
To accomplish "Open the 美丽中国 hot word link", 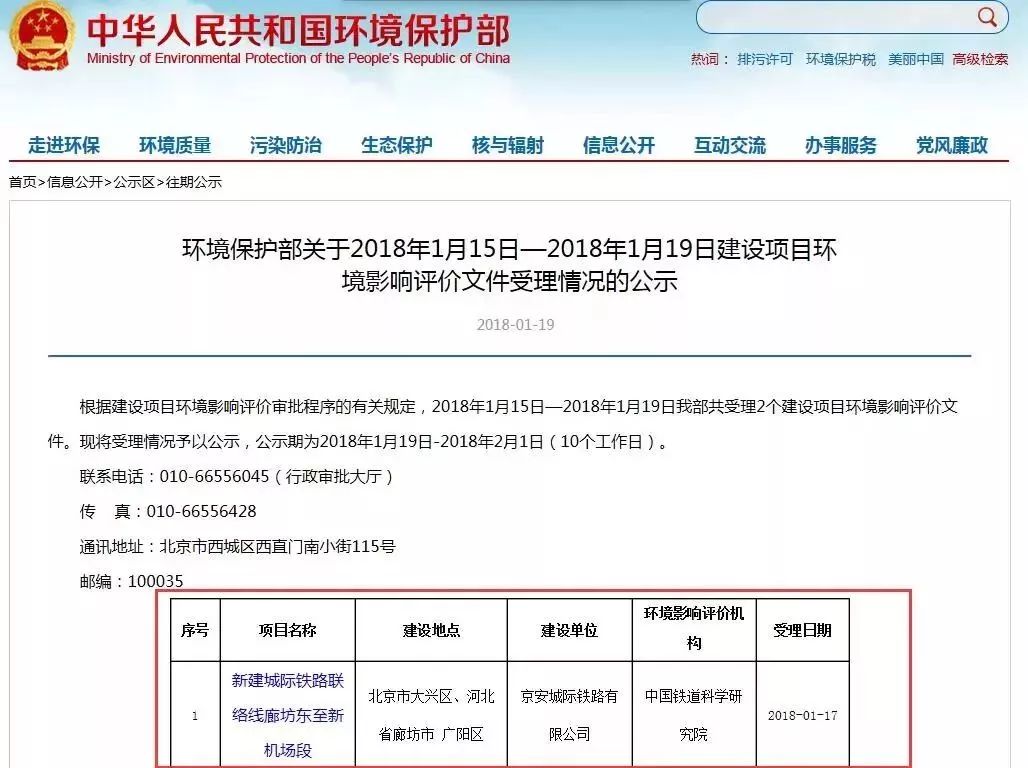I will pos(916,60).
